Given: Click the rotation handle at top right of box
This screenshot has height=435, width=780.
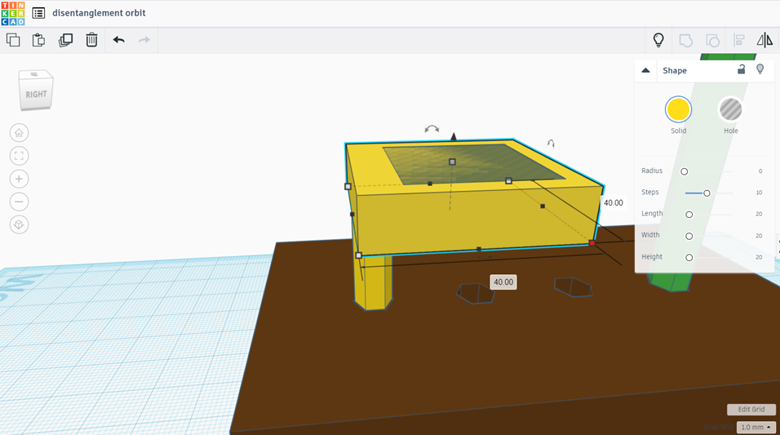Looking at the screenshot, I should 551,144.
